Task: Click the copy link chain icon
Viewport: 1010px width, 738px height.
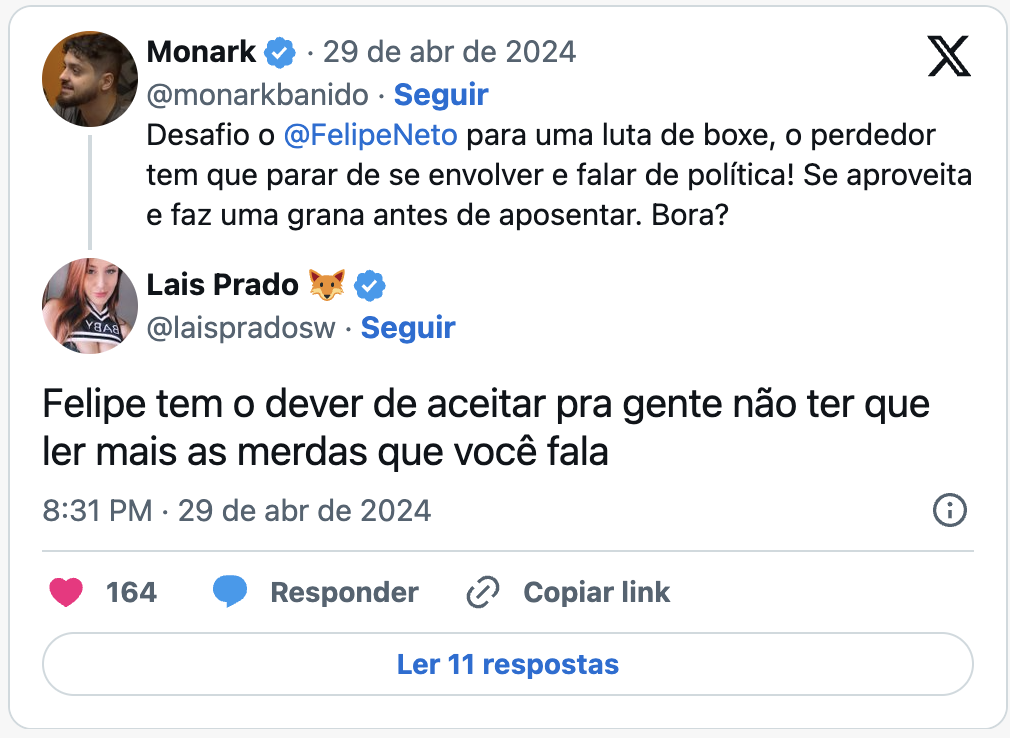Action: [x=483, y=592]
